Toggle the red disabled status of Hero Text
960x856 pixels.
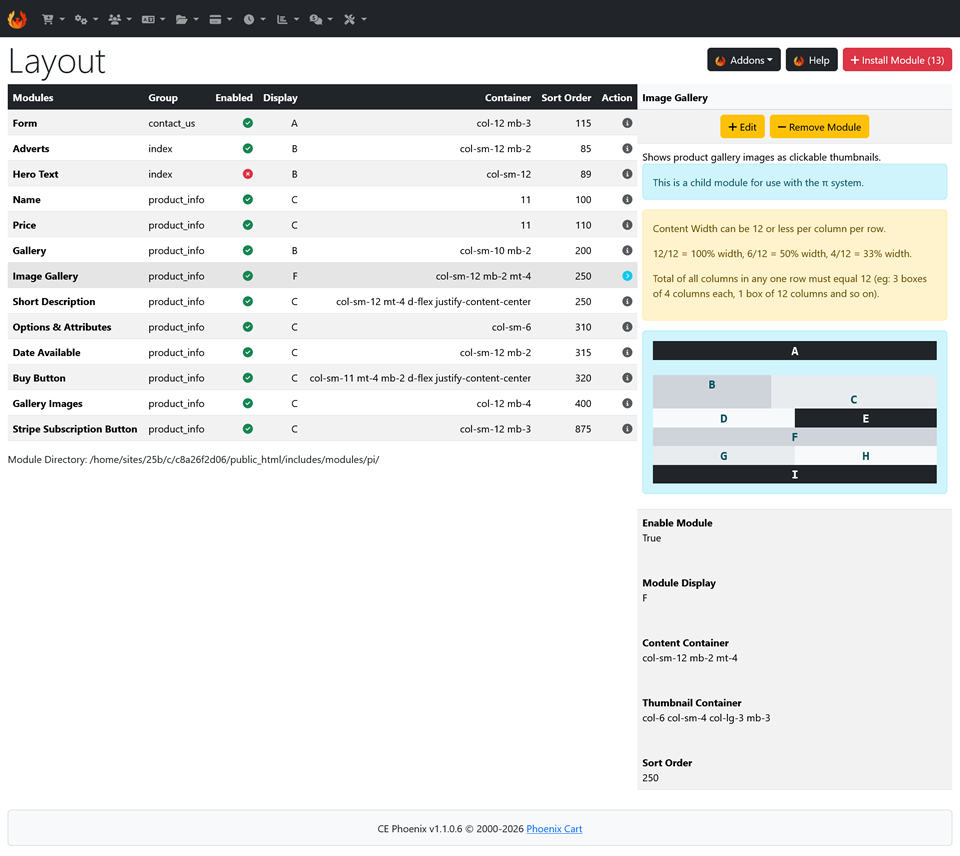(247, 174)
